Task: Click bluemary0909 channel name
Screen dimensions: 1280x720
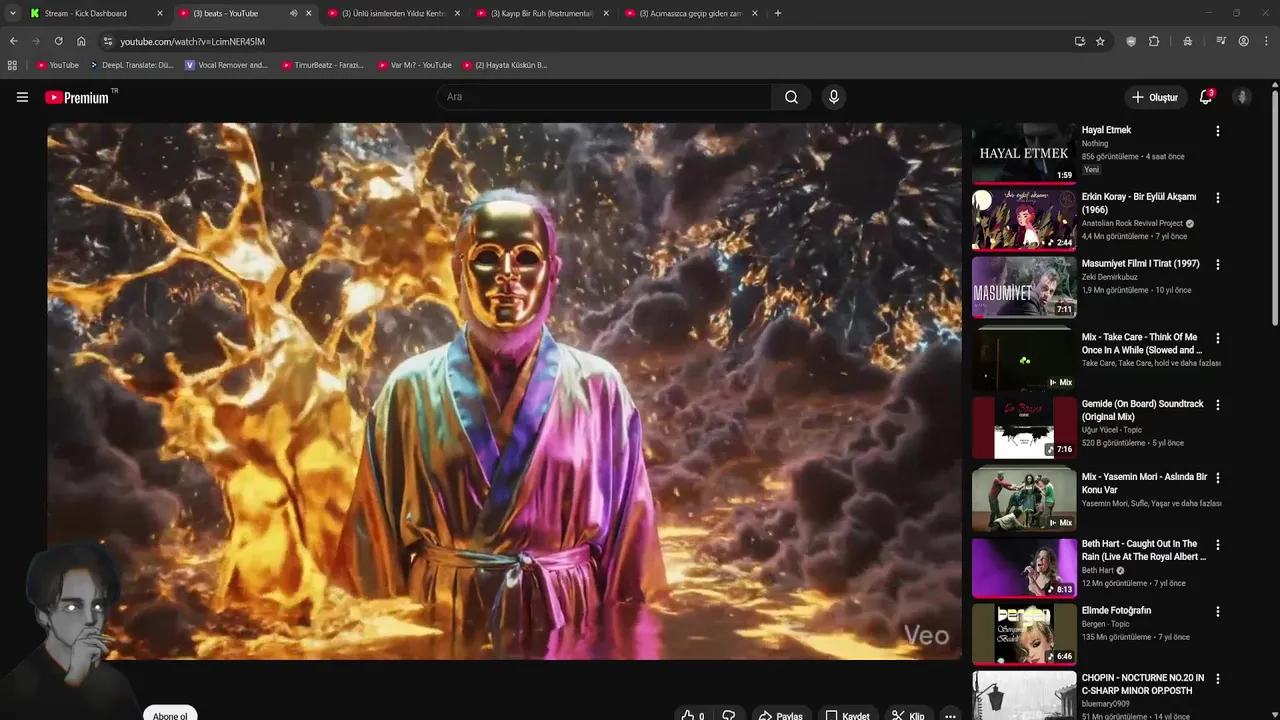Action: [1106, 704]
